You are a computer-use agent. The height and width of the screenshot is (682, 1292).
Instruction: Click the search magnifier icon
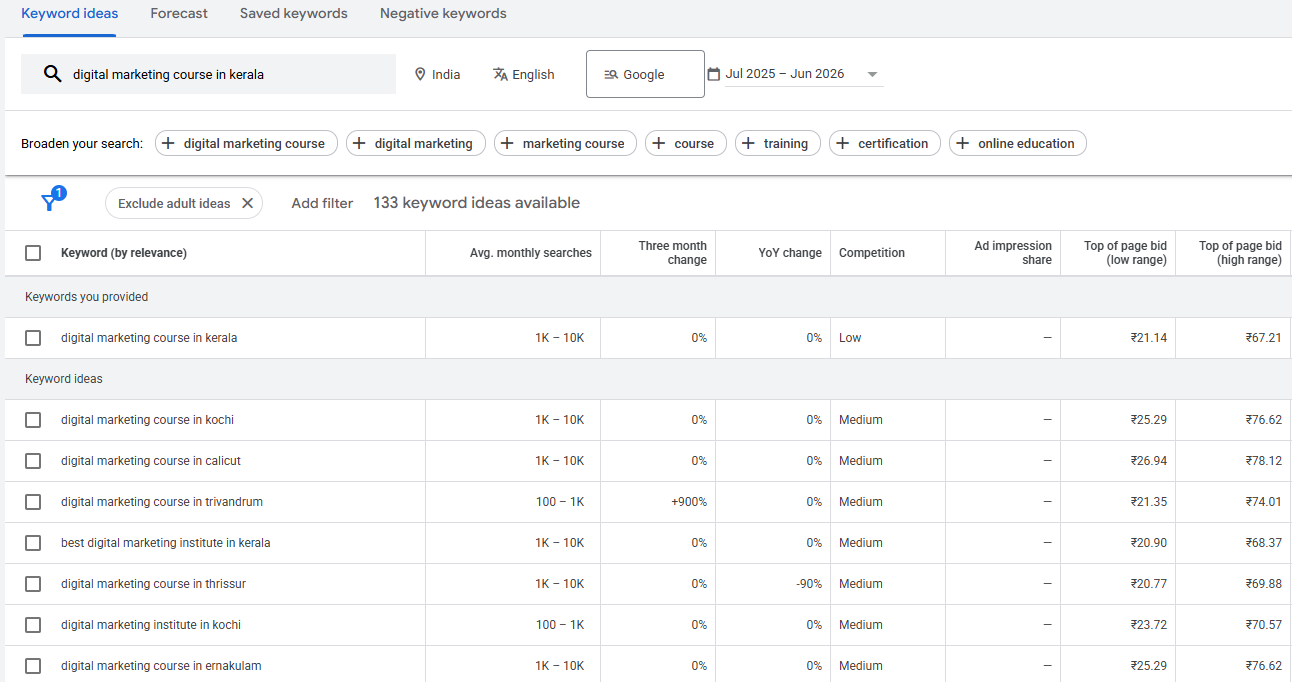[x=52, y=74]
